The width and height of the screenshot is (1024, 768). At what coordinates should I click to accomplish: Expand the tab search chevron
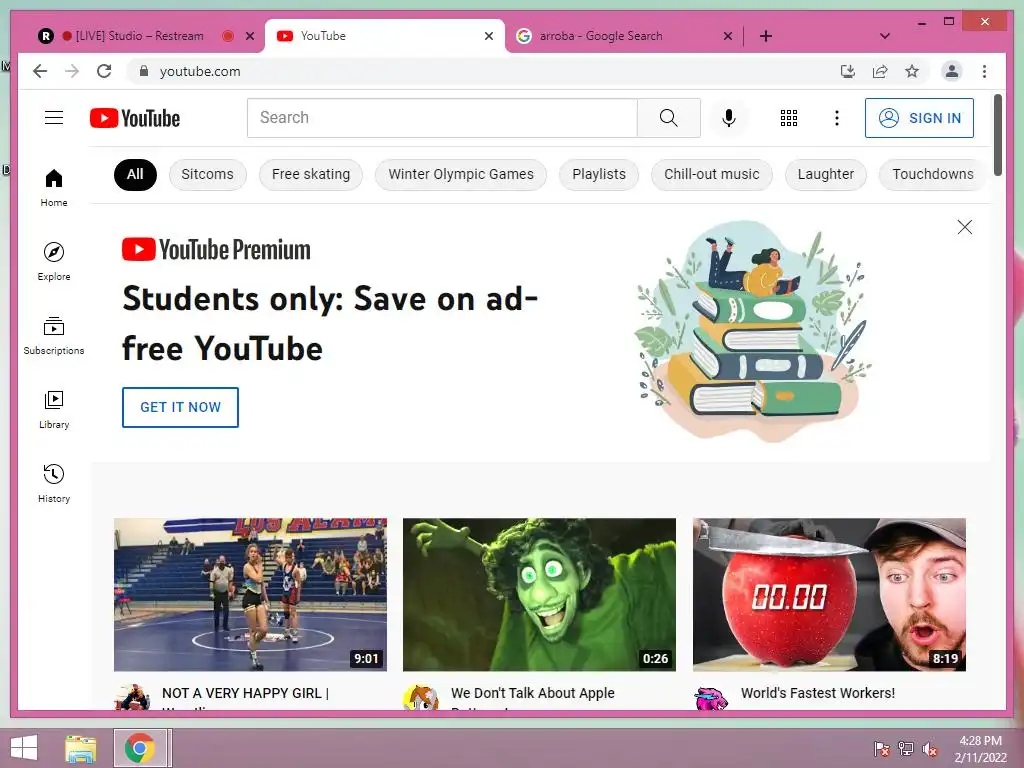885,36
